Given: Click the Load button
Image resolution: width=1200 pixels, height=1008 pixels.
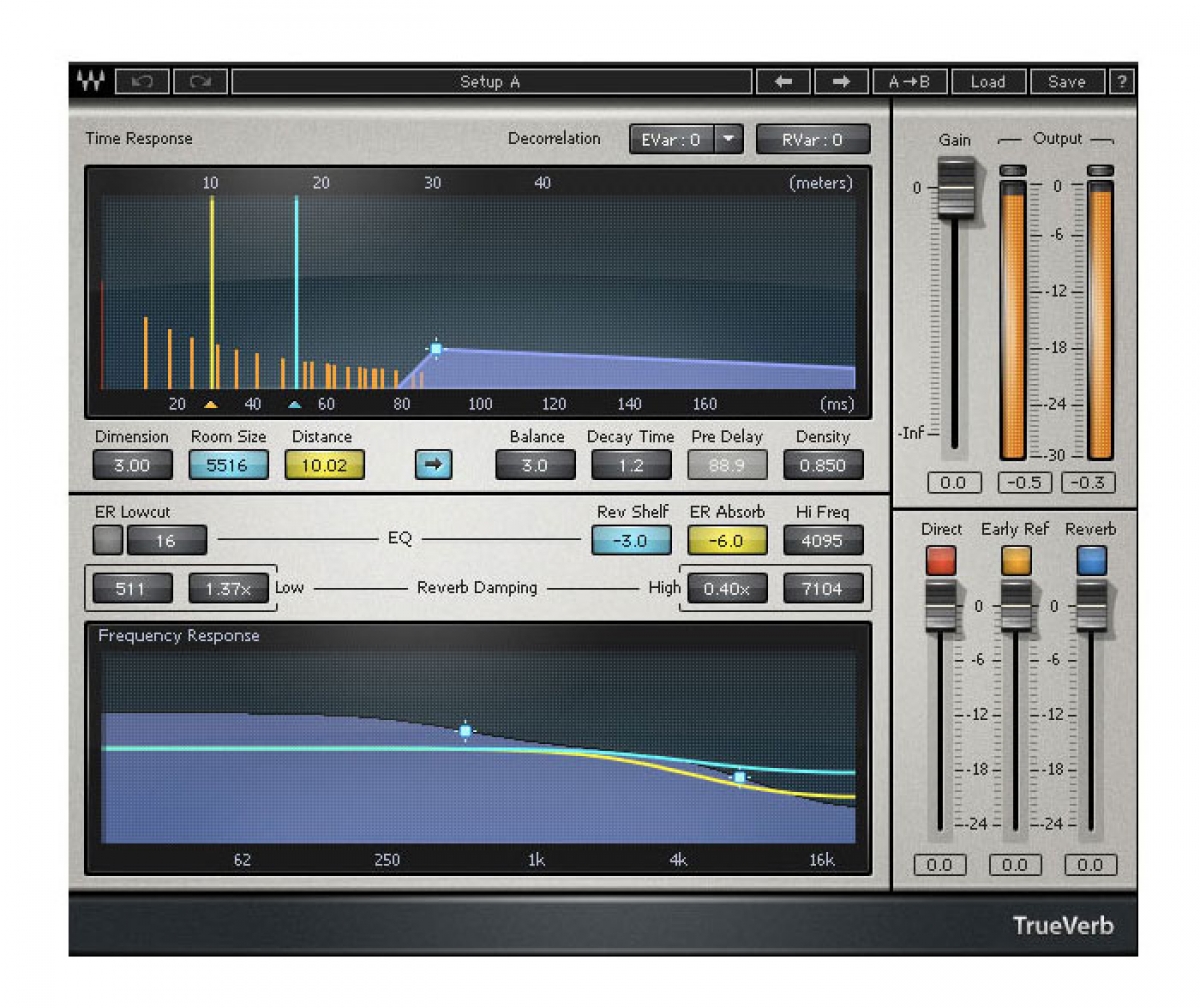Looking at the screenshot, I should (988, 82).
